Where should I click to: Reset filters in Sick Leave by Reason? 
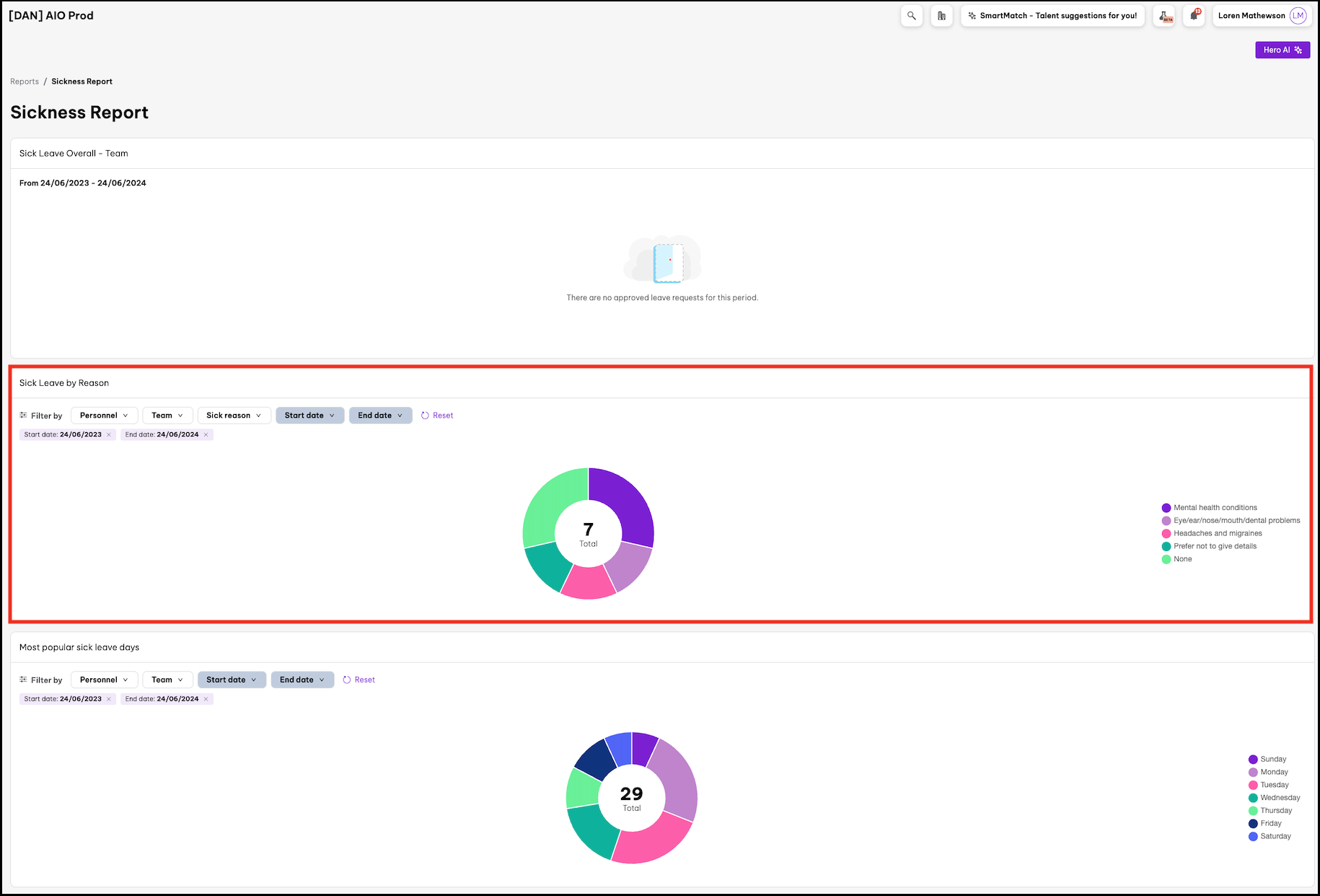pyautogui.click(x=437, y=416)
